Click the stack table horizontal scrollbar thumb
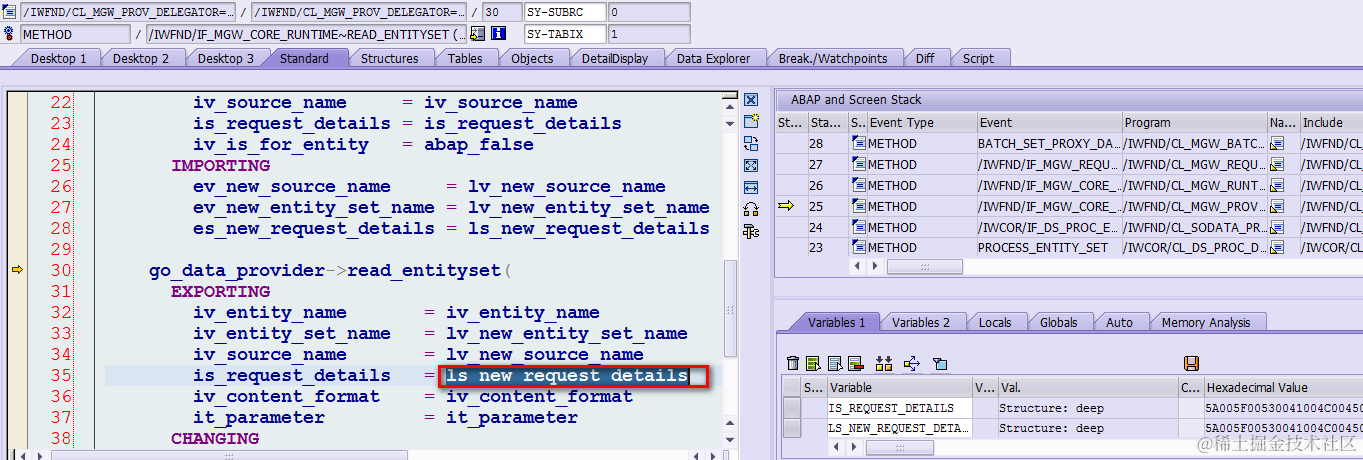The height and width of the screenshot is (460, 1363). [925, 267]
